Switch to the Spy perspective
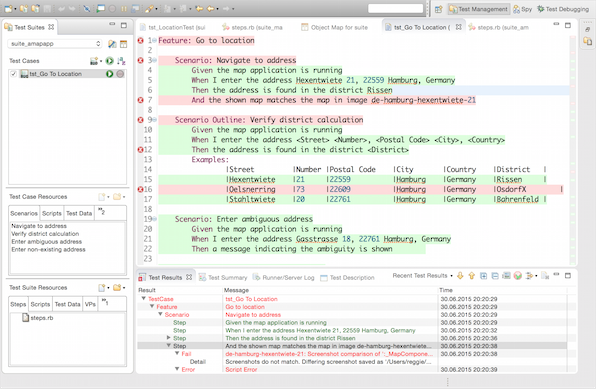Viewport: 596px width, 389px height. point(523,9)
